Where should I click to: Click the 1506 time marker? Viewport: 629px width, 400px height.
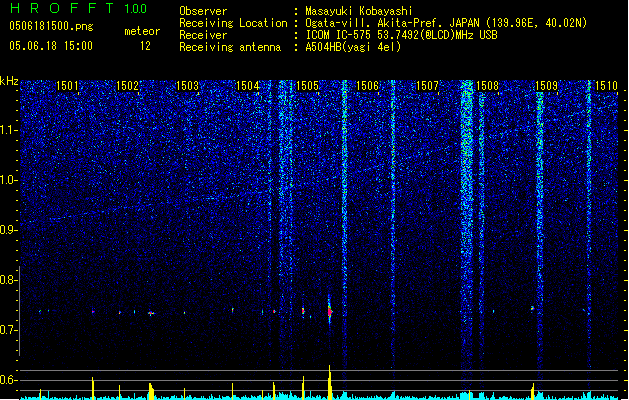pos(367,86)
